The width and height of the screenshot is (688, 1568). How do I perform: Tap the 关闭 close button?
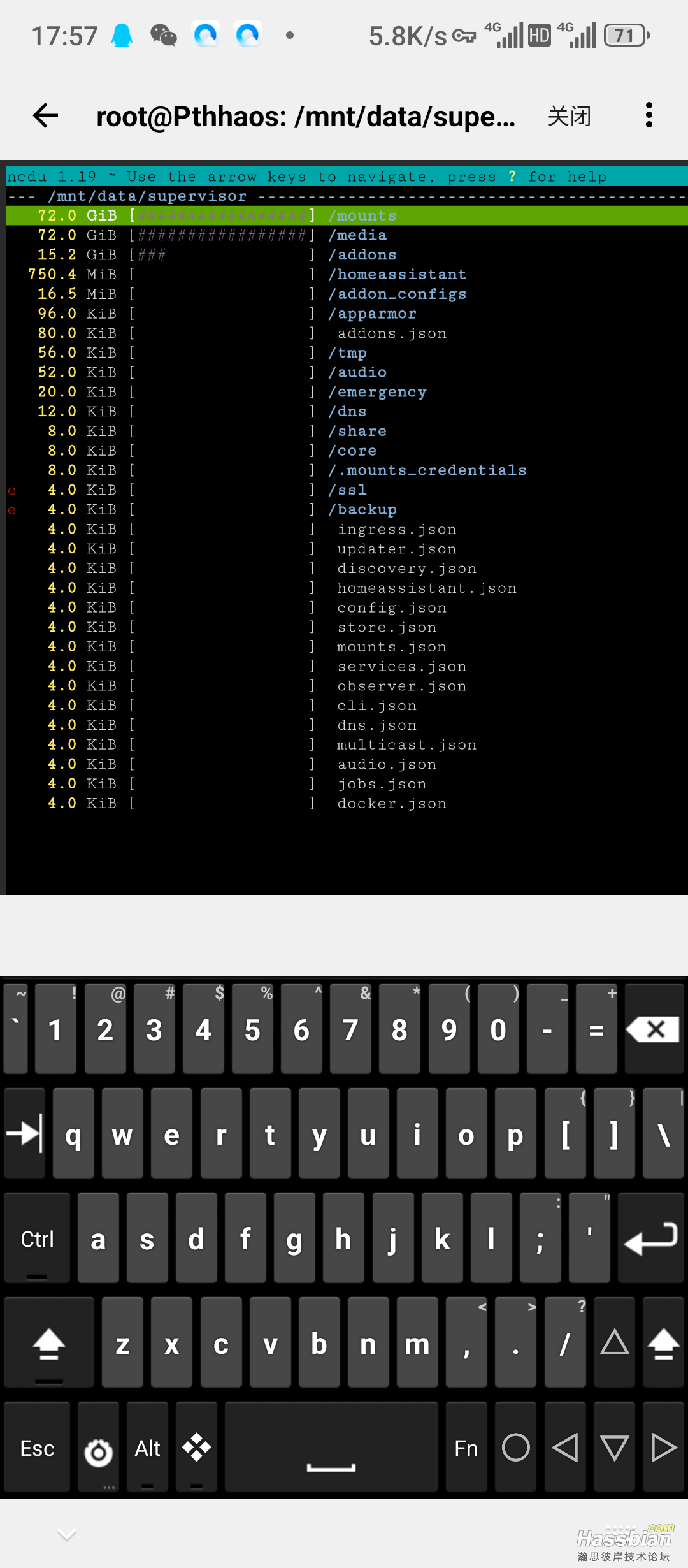click(x=570, y=116)
